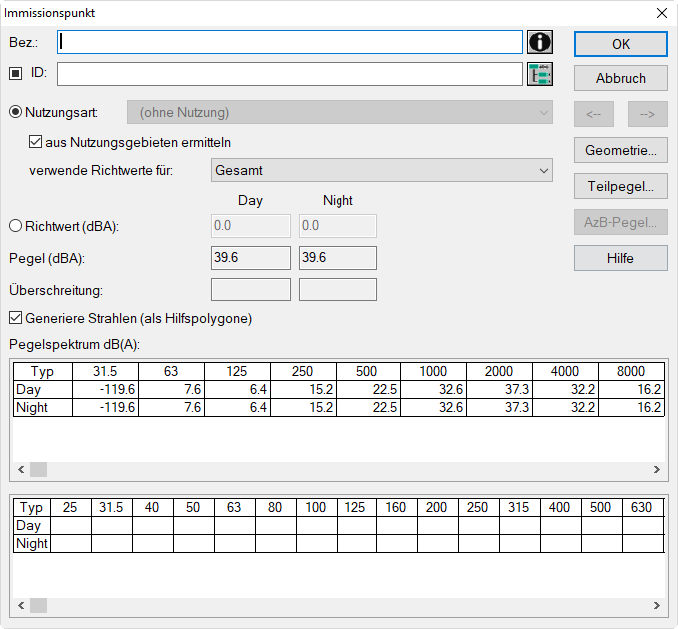Confirm with the OK button
Image resolution: width=678 pixels, height=629 pixels.
click(620, 44)
